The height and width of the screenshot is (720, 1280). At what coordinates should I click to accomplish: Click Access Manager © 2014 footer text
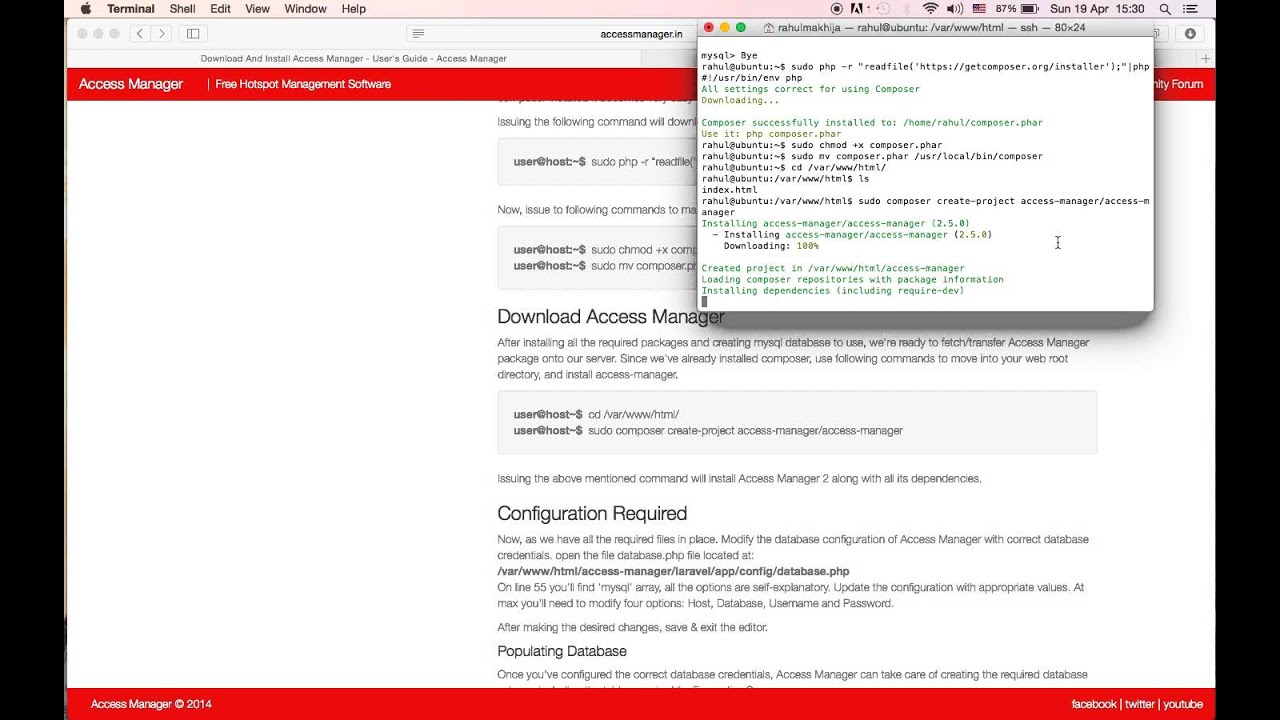[x=151, y=704]
